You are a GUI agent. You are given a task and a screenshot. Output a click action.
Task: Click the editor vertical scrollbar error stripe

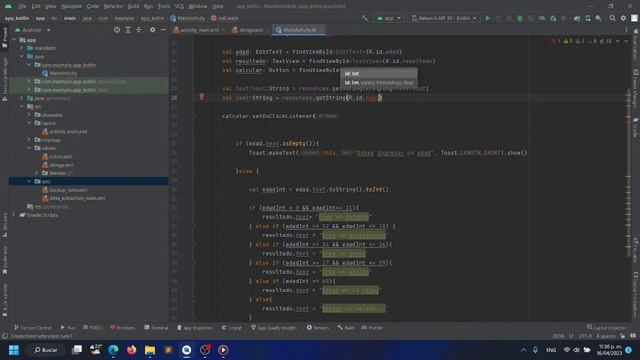pyautogui.click(x=628, y=176)
